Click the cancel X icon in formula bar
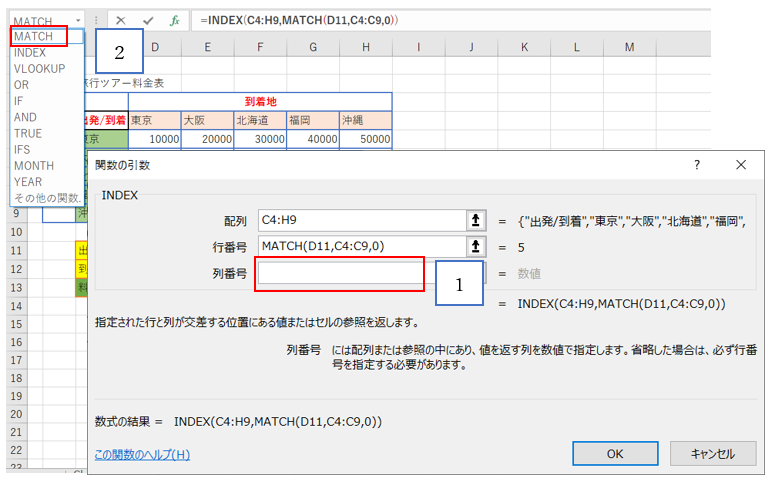This screenshot has height=484, width=776. pyautogui.click(x=121, y=20)
